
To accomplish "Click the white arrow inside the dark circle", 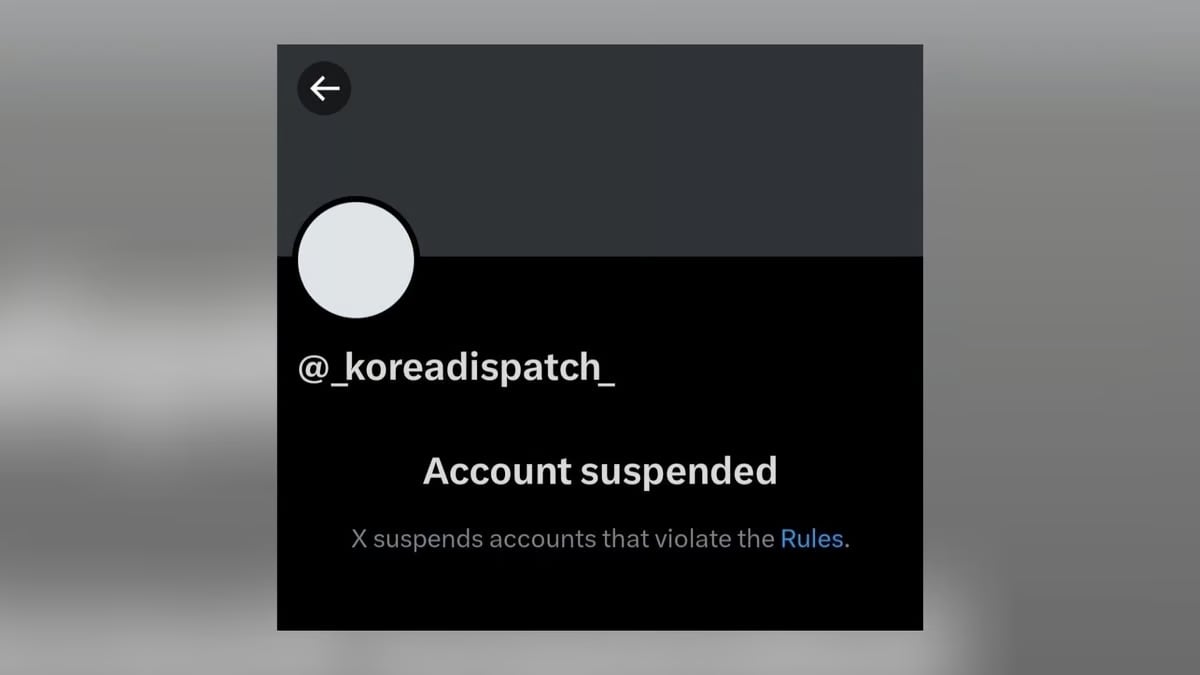I will 324,89.
